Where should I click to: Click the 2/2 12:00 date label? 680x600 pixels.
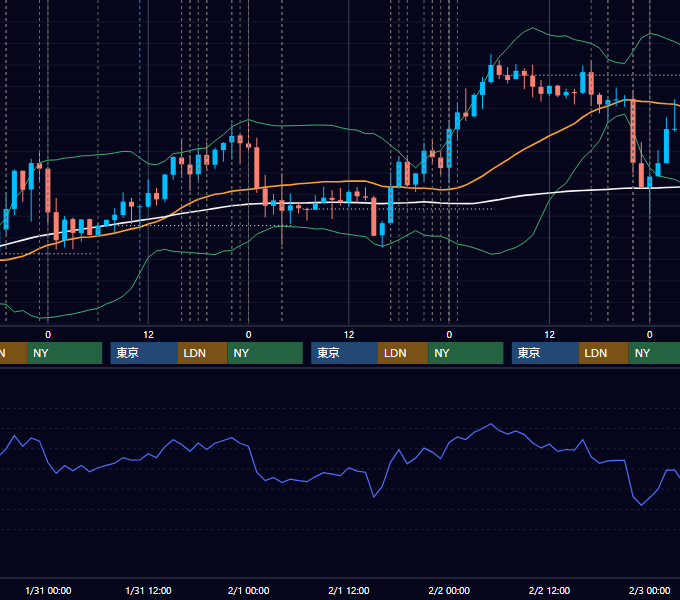click(x=549, y=590)
